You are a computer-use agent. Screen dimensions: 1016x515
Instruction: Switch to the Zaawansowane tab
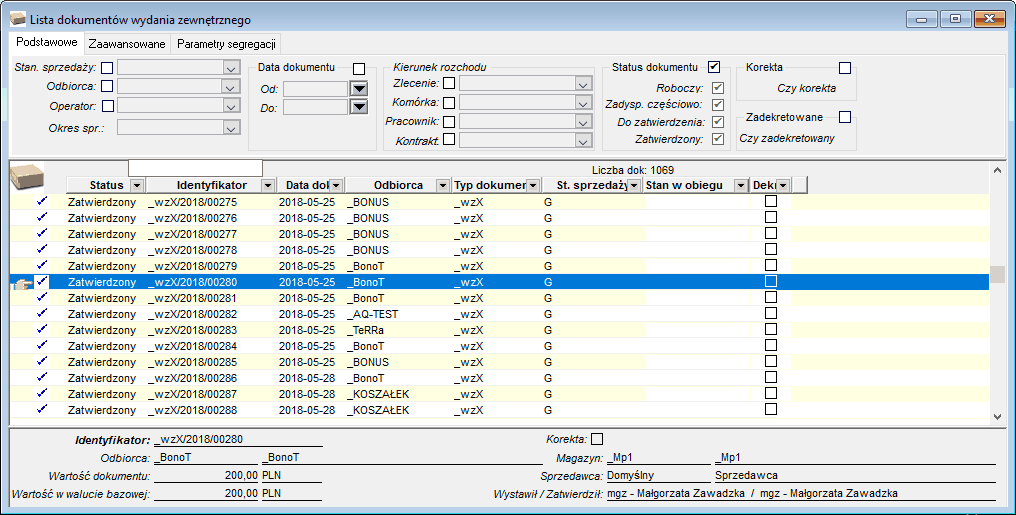pyautogui.click(x=127, y=44)
